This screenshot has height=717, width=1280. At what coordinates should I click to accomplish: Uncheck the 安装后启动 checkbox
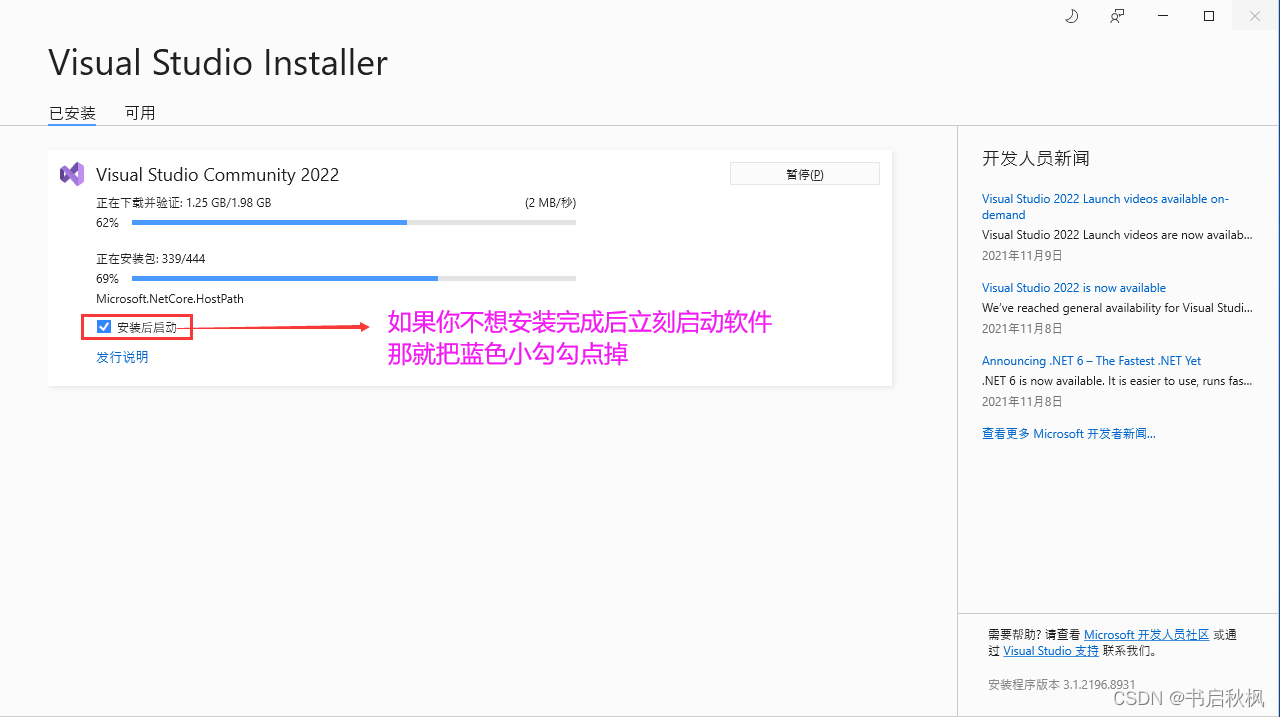click(104, 326)
